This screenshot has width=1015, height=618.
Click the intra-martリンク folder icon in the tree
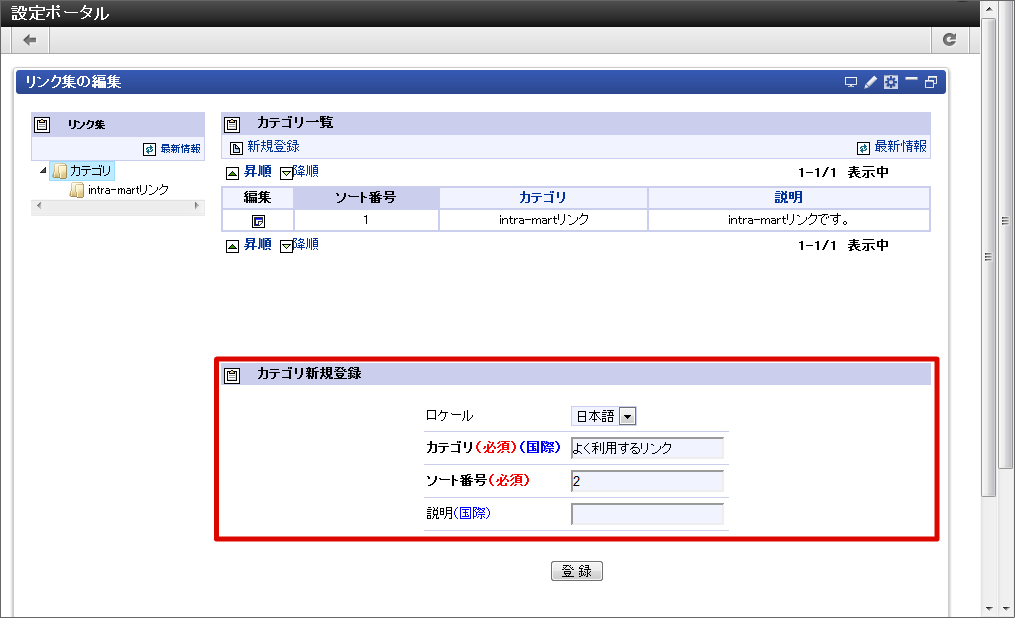coord(77,190)
